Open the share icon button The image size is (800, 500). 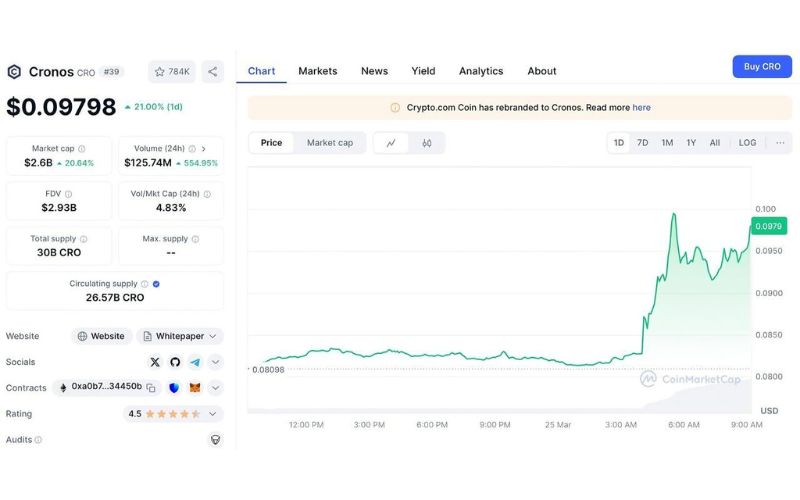[213, 72]
